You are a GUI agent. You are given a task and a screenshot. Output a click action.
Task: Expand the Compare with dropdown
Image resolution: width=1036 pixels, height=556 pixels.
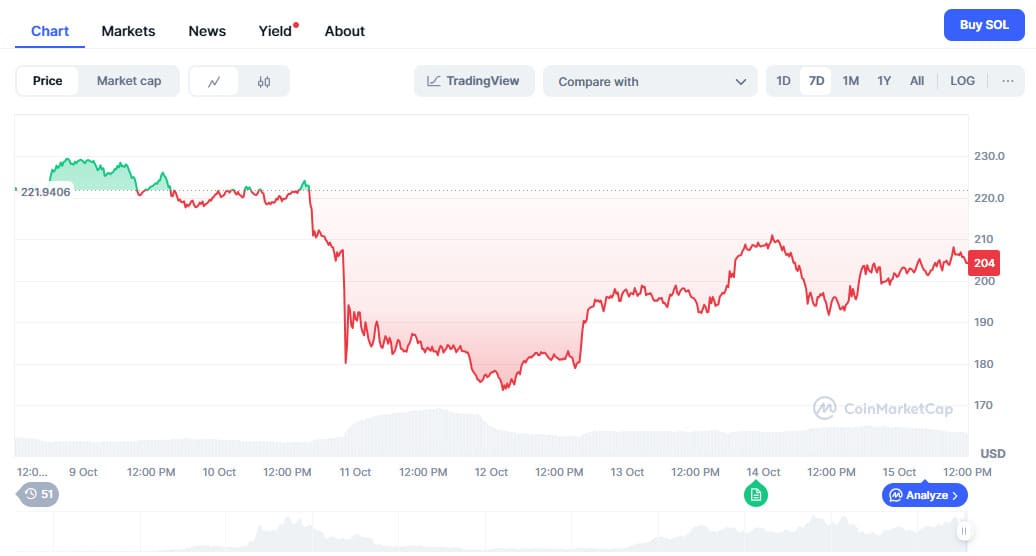click(650, 82)
